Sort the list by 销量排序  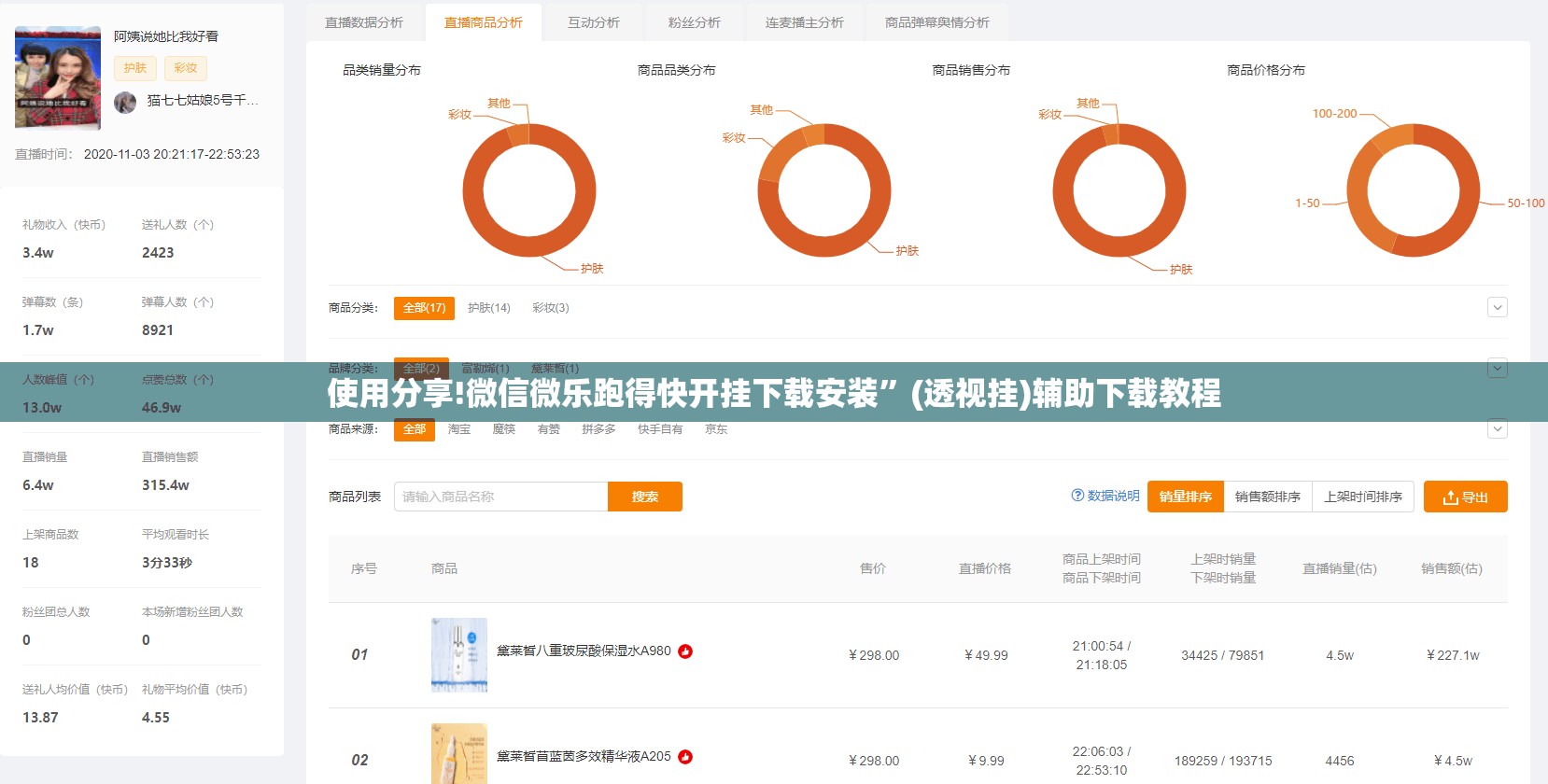click(x=1185, y=497)
